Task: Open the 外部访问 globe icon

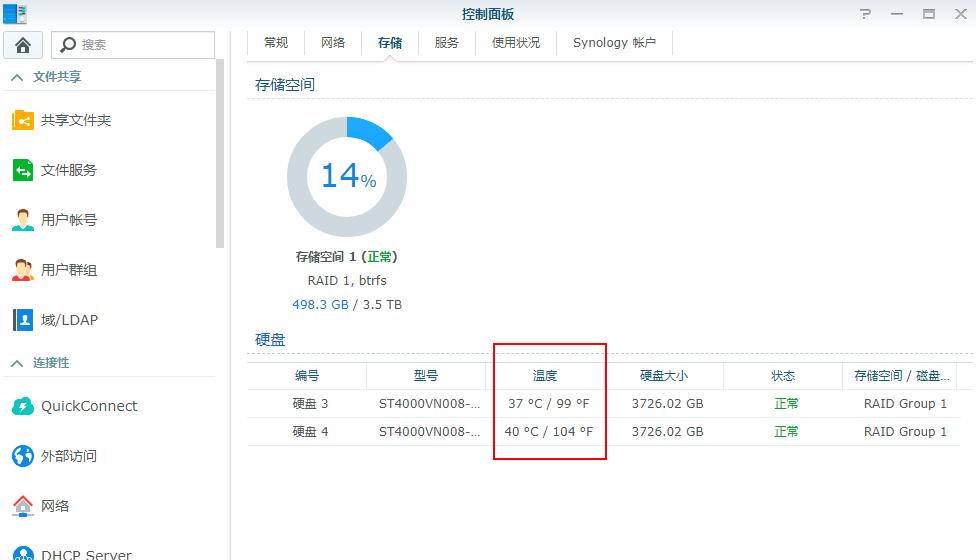Action: (x=23, y=456)
